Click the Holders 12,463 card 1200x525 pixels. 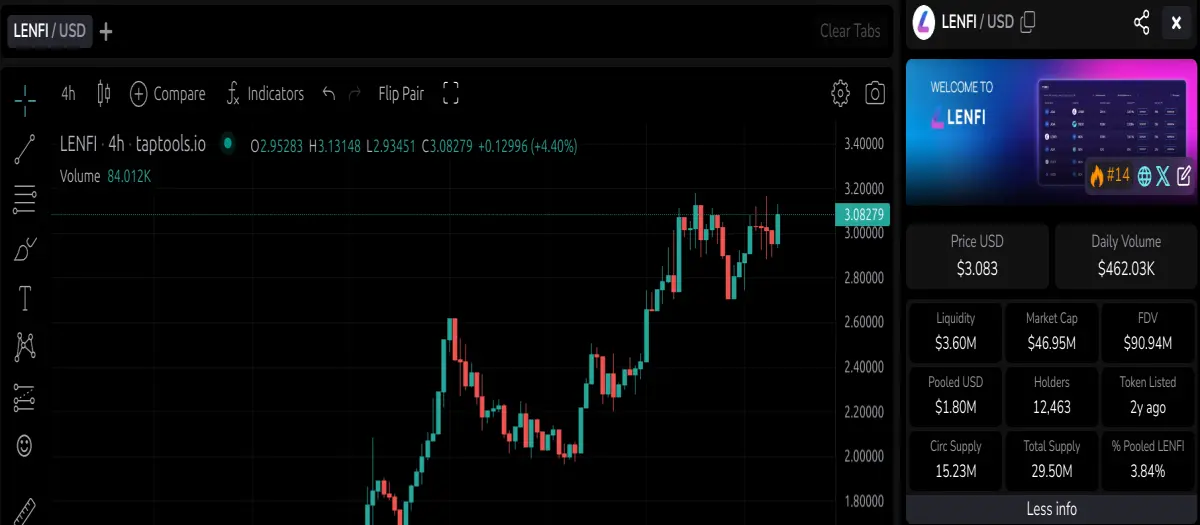coord(1051,395)
